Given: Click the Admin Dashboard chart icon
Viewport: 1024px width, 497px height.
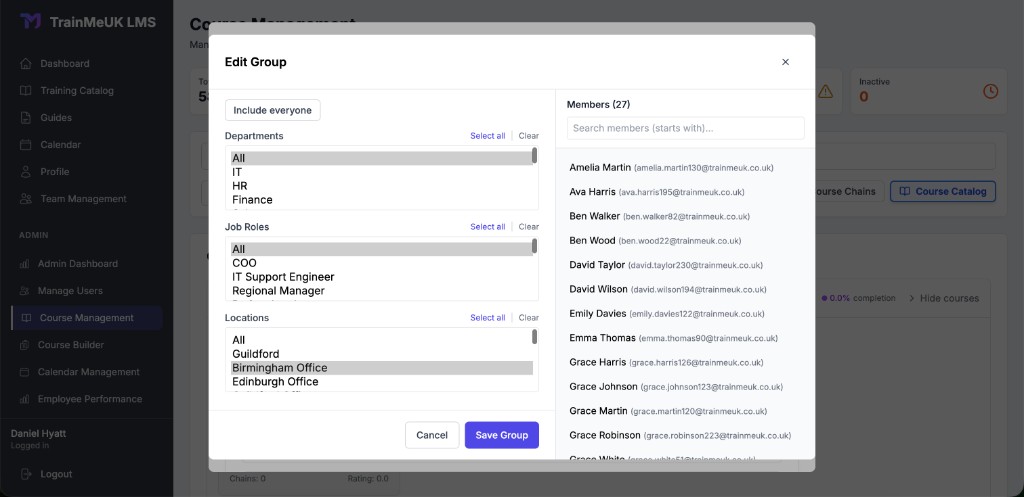Looking at the screenshot, I should coord(24,264).
